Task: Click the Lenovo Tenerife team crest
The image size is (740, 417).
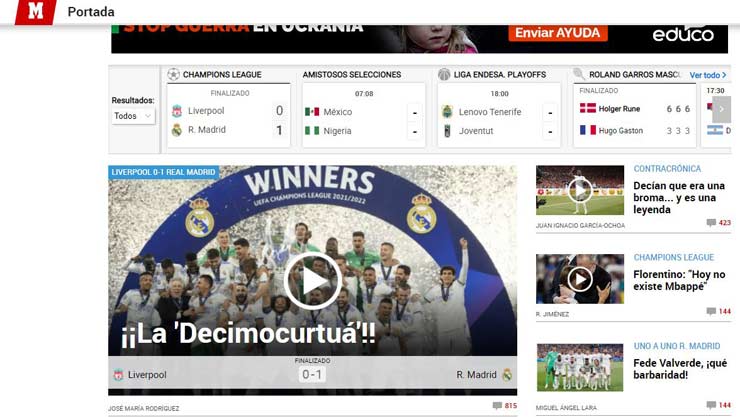Action: click(447, 112)
